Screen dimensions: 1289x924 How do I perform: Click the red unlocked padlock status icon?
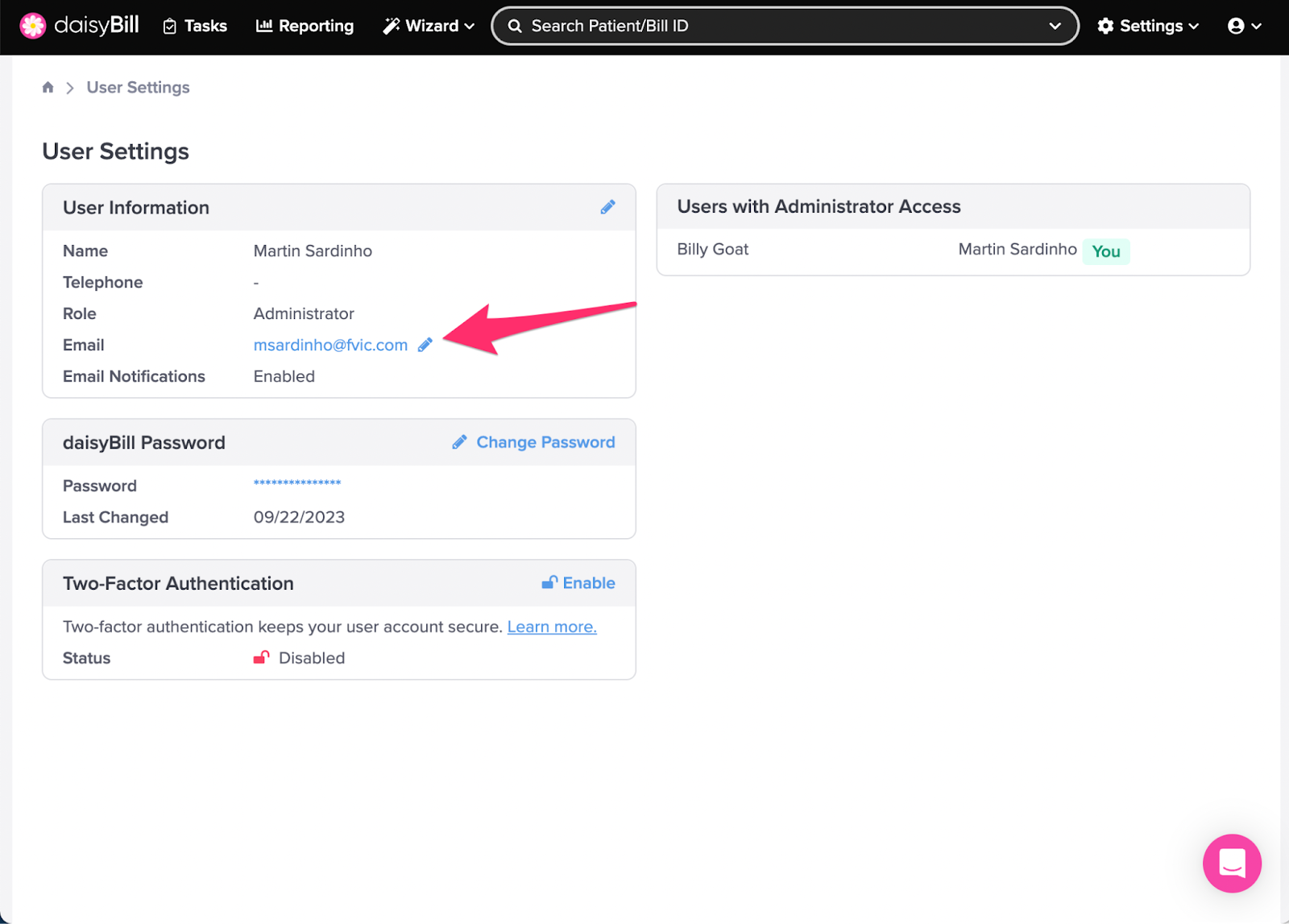(x=262, y=657)
